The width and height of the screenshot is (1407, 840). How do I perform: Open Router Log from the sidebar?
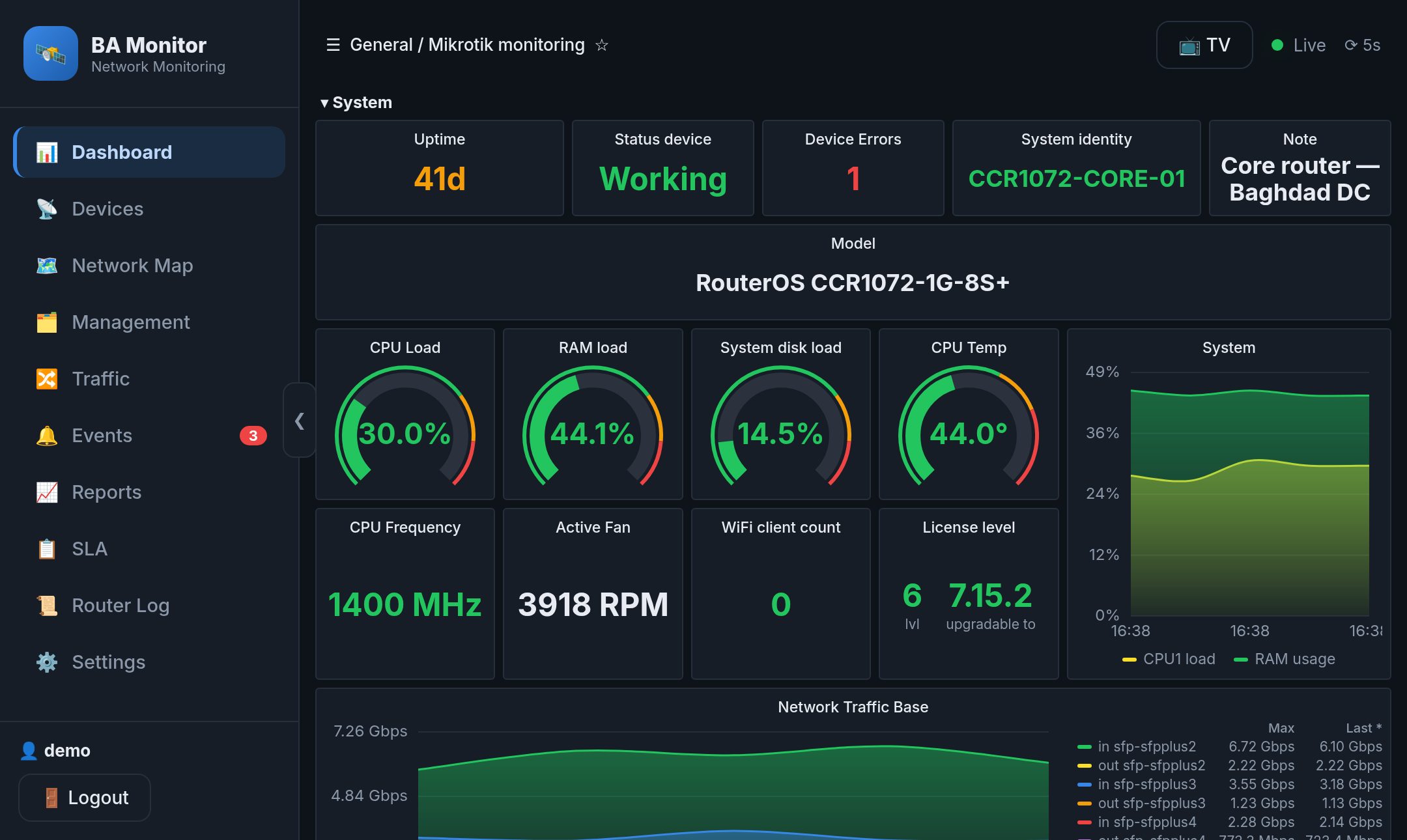(x=149, y=606)
